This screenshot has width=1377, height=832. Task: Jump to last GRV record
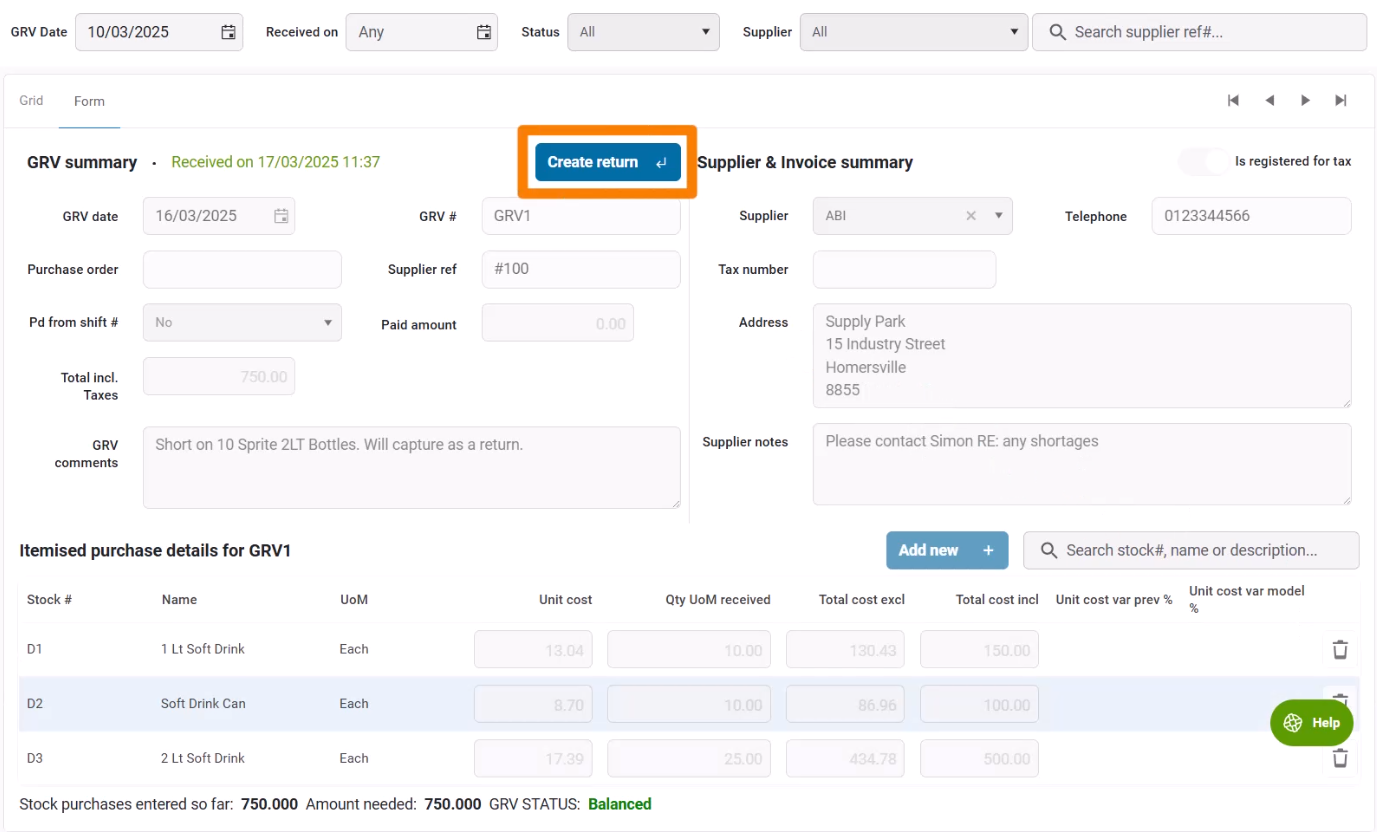(x=1341, y=100)
